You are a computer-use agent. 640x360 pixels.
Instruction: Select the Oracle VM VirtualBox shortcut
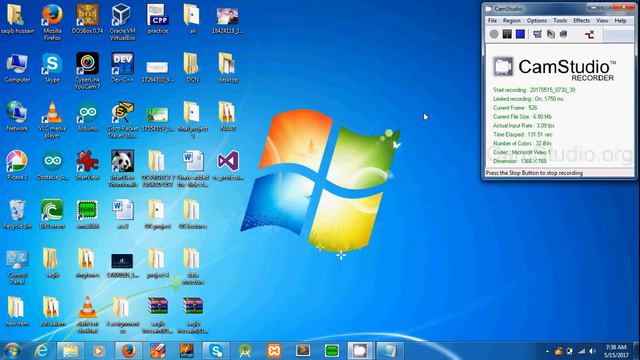(x=122, y=22)
